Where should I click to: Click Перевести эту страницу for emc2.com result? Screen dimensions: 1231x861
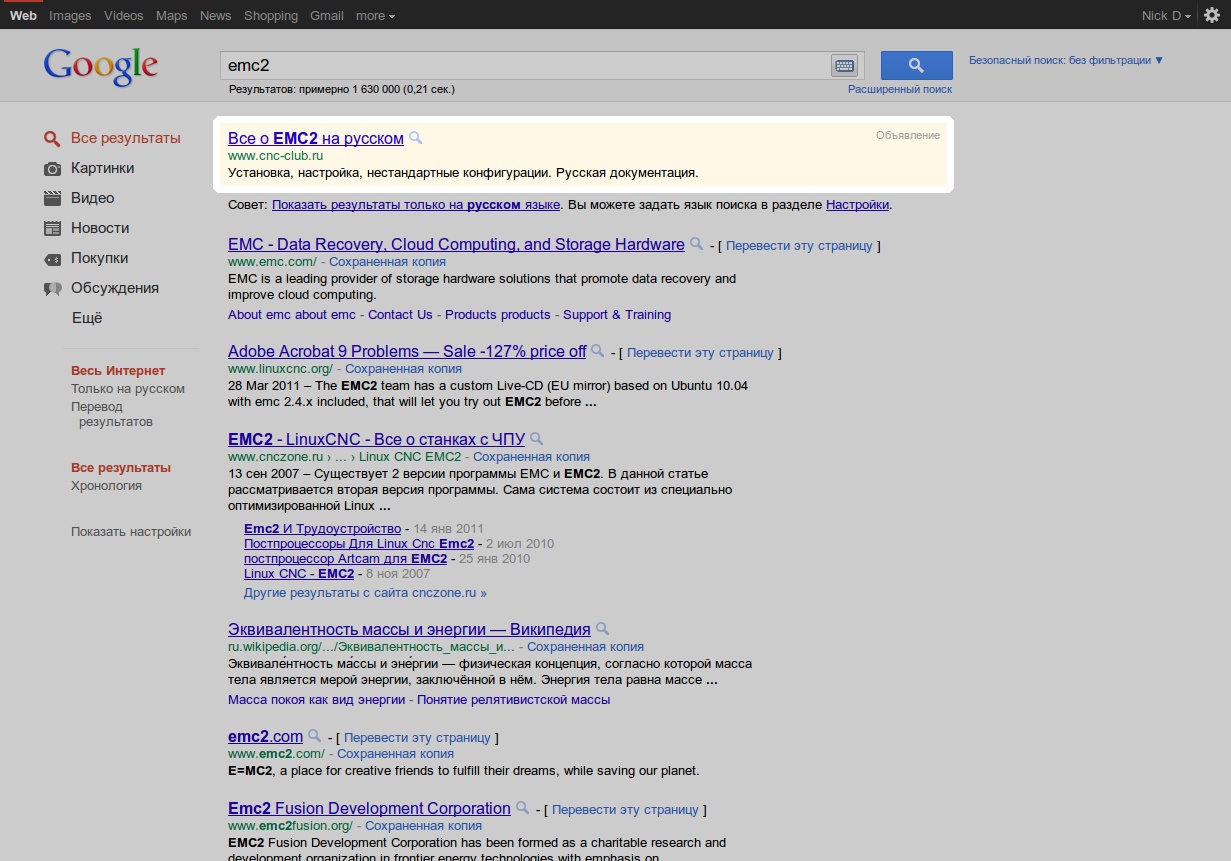(x=417, y=738)
